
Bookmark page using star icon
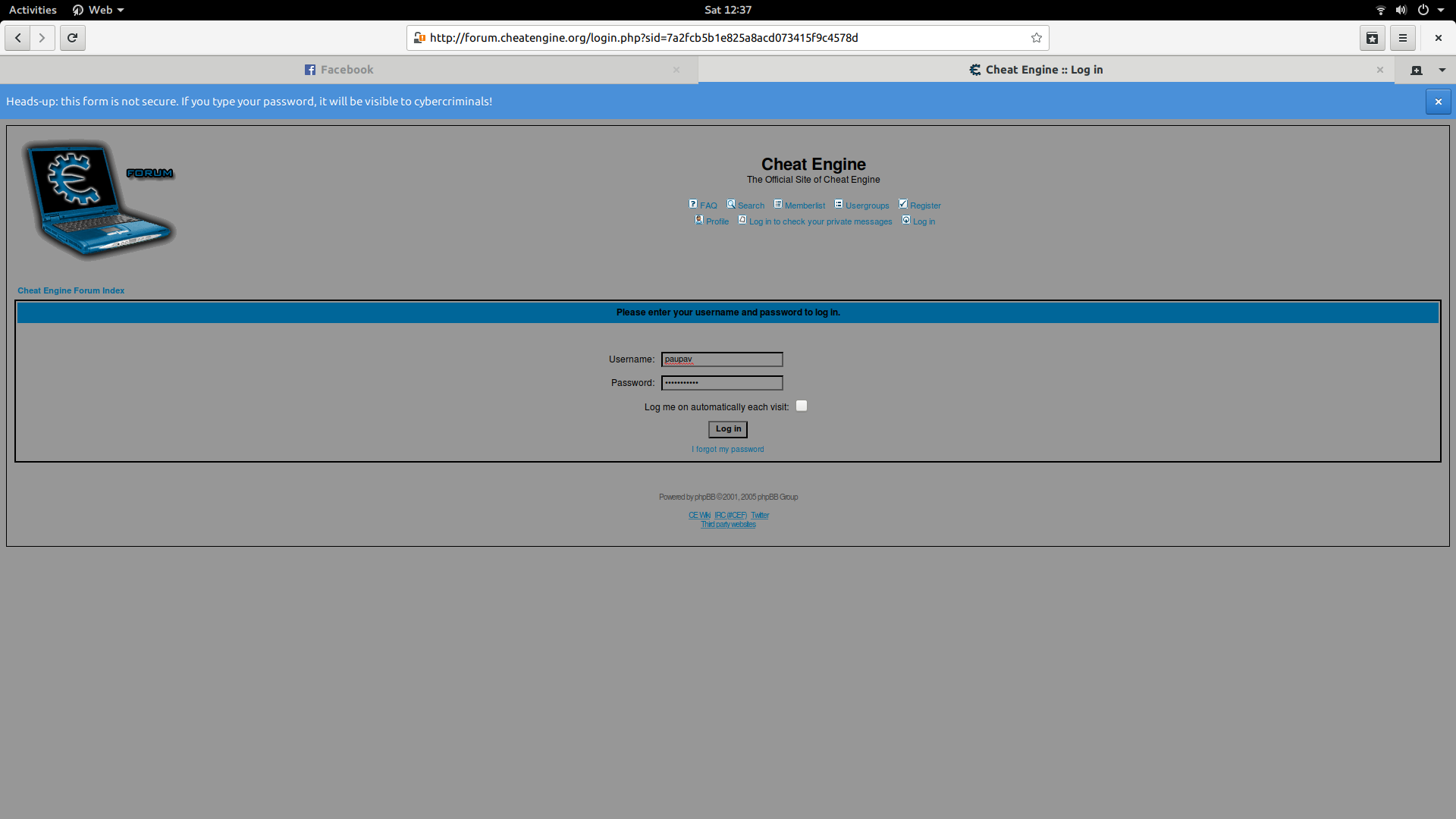pos(1037,38)
